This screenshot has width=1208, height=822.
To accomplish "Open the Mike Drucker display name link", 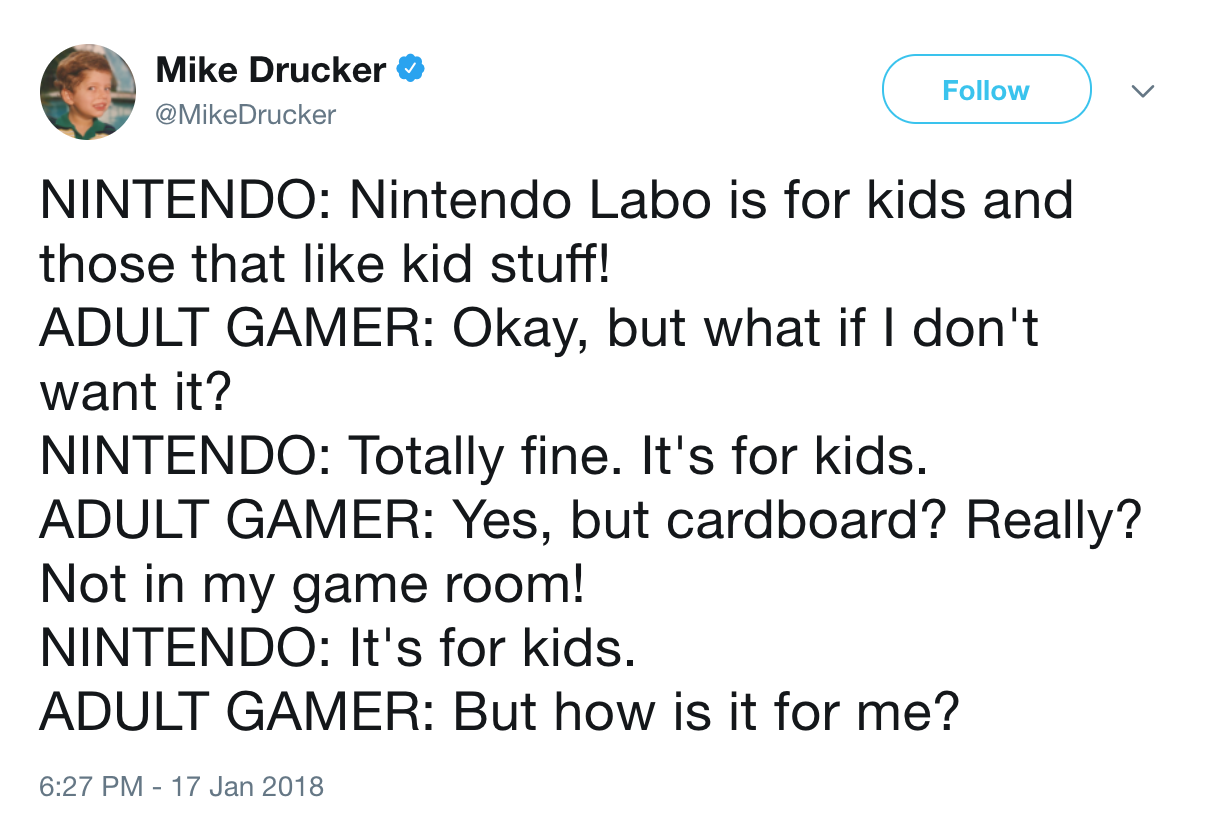I will coord(271,70).
